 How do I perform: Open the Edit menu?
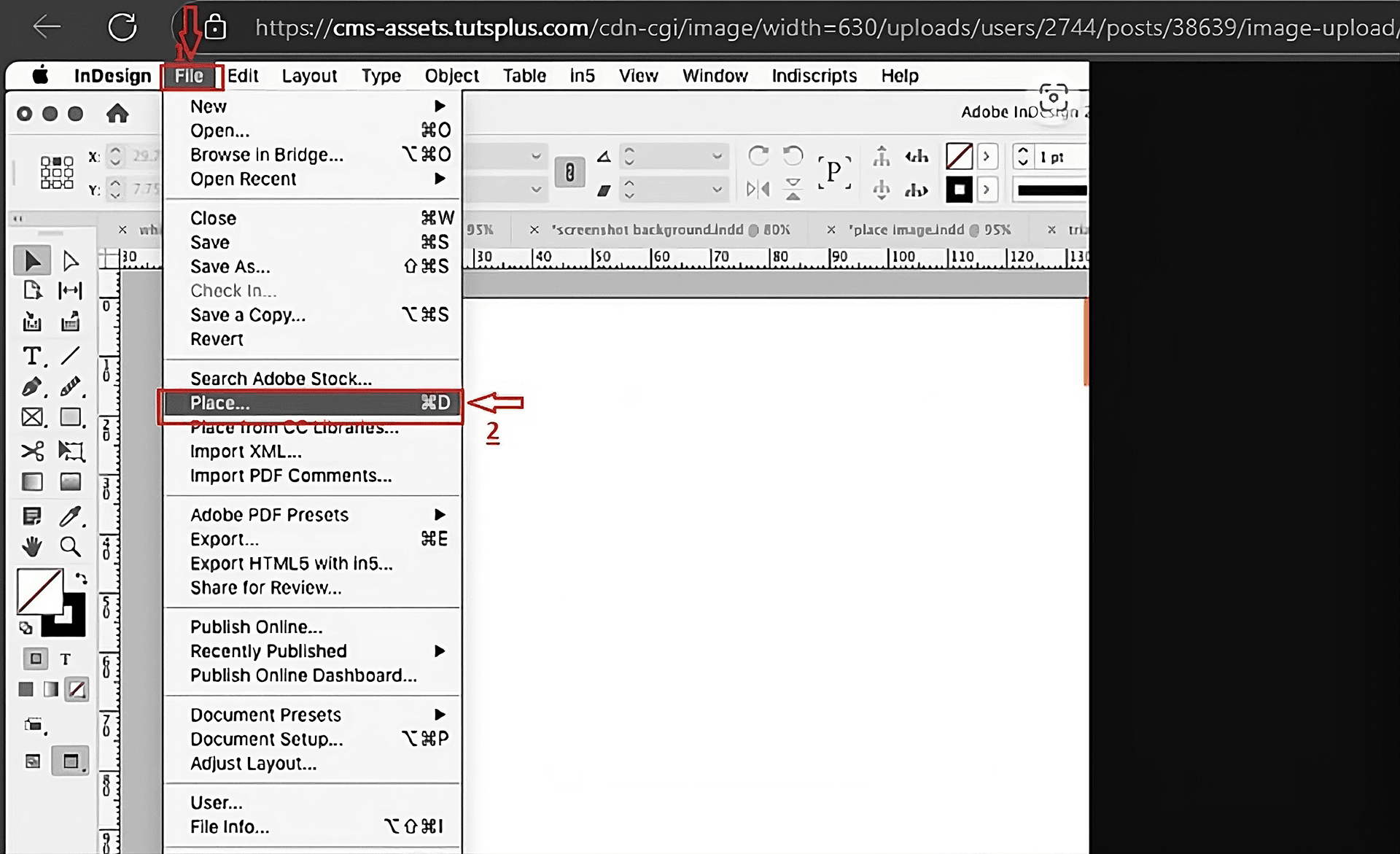[x=243, y=76]
